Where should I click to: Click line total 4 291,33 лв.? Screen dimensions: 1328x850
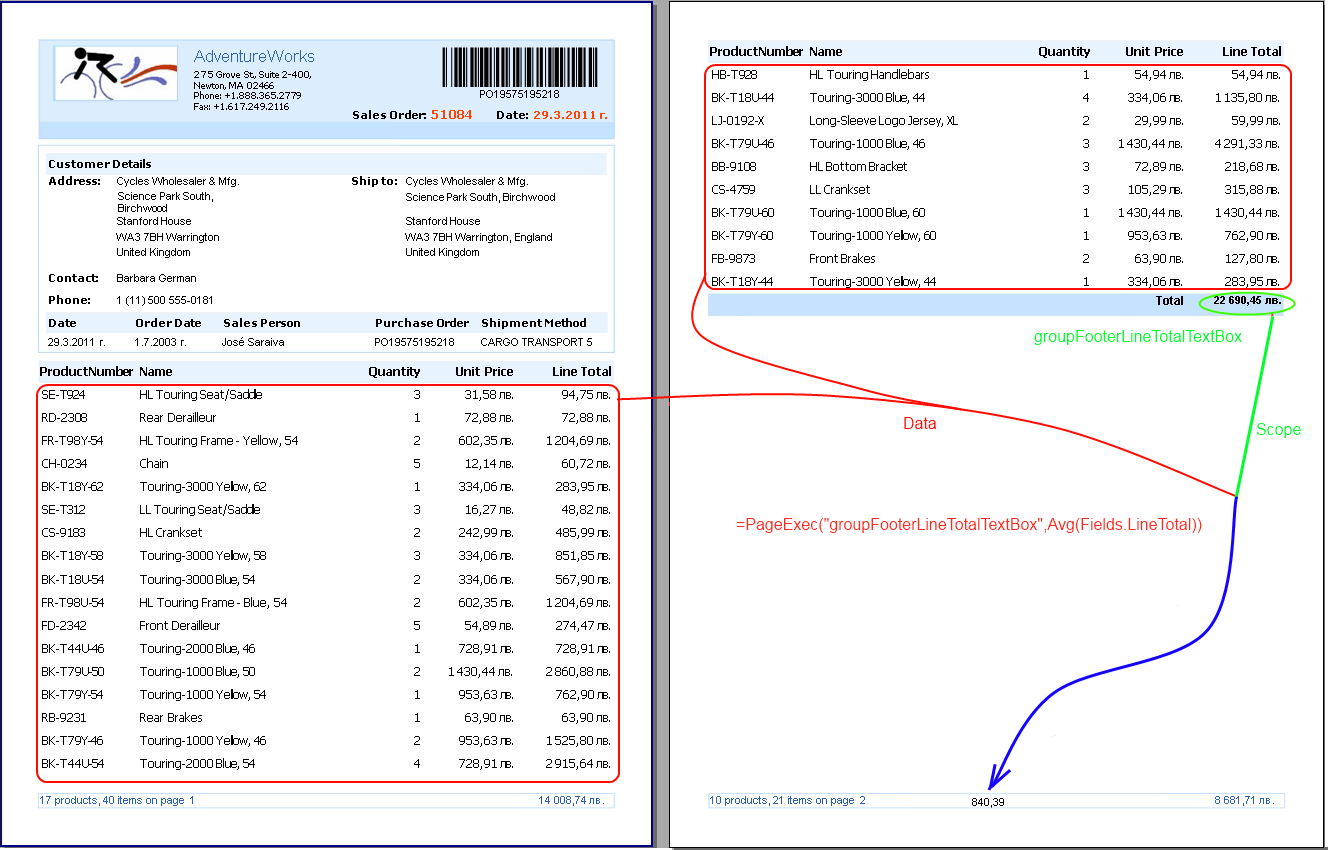[x=1248, y=144]
